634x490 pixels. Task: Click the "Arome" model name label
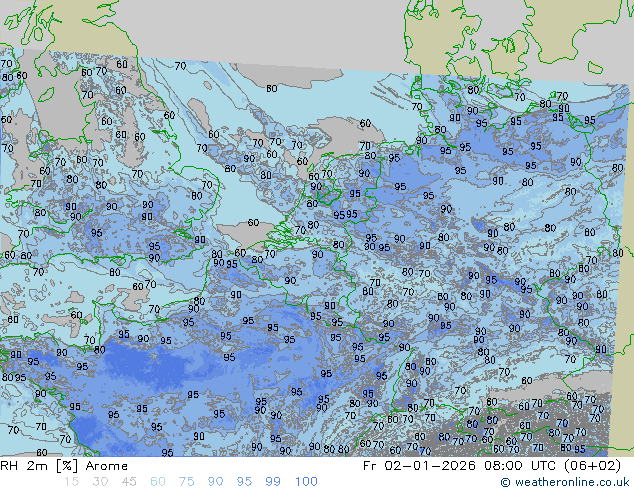pos(107,466)
